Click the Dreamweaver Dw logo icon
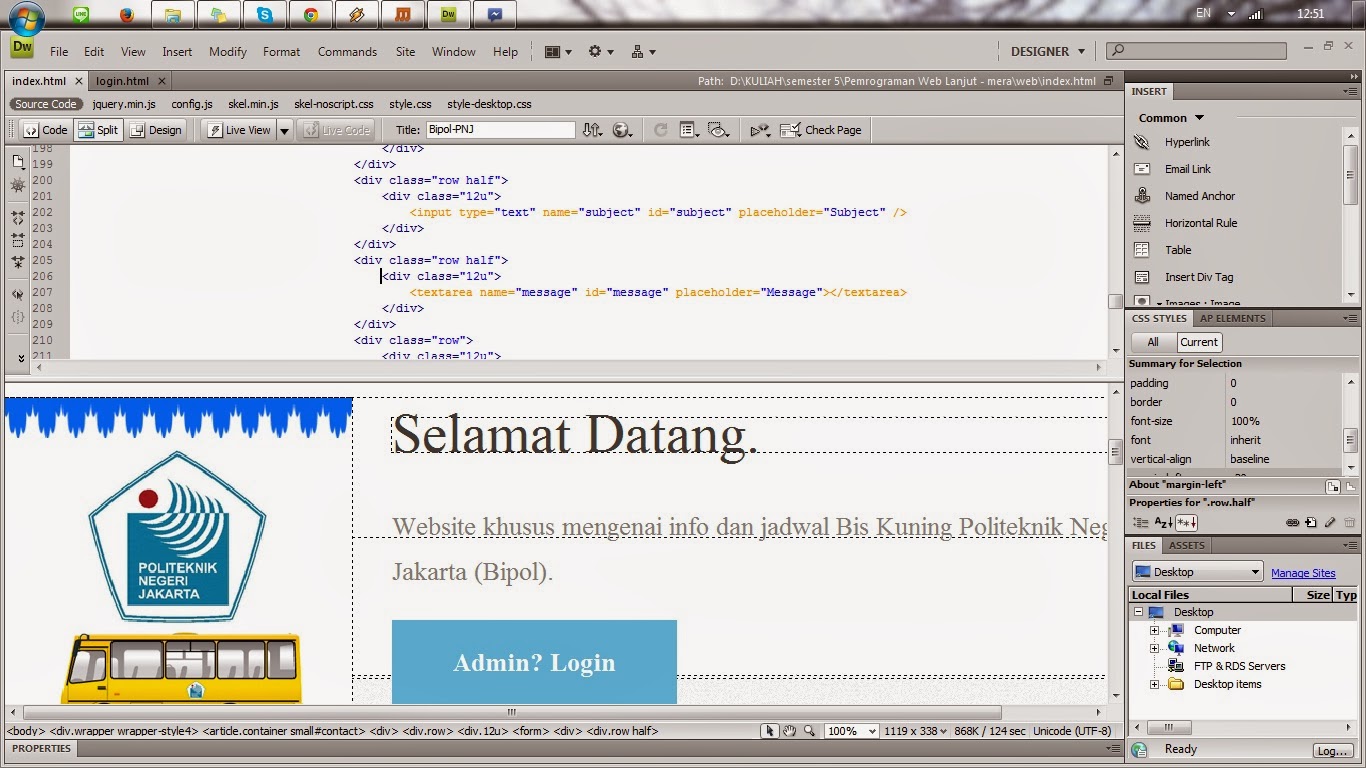Image resolution: width=1366 pixels, height=768 pixels. [x=22, y=48]
